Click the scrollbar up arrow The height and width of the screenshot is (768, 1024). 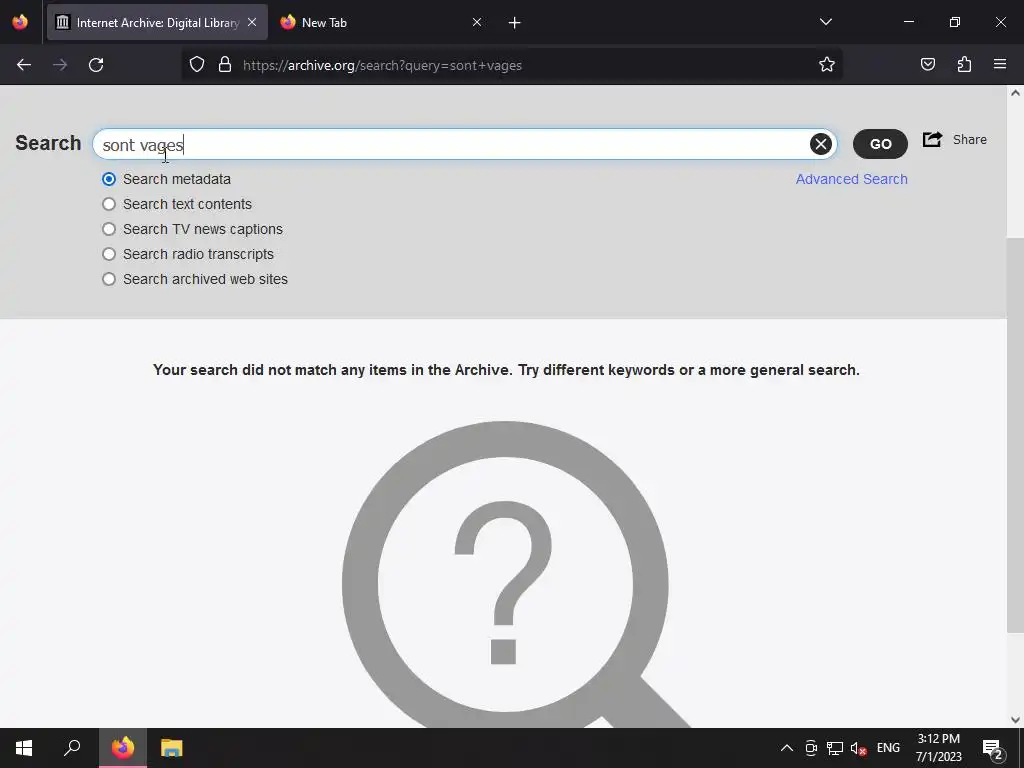(1015, 93)
